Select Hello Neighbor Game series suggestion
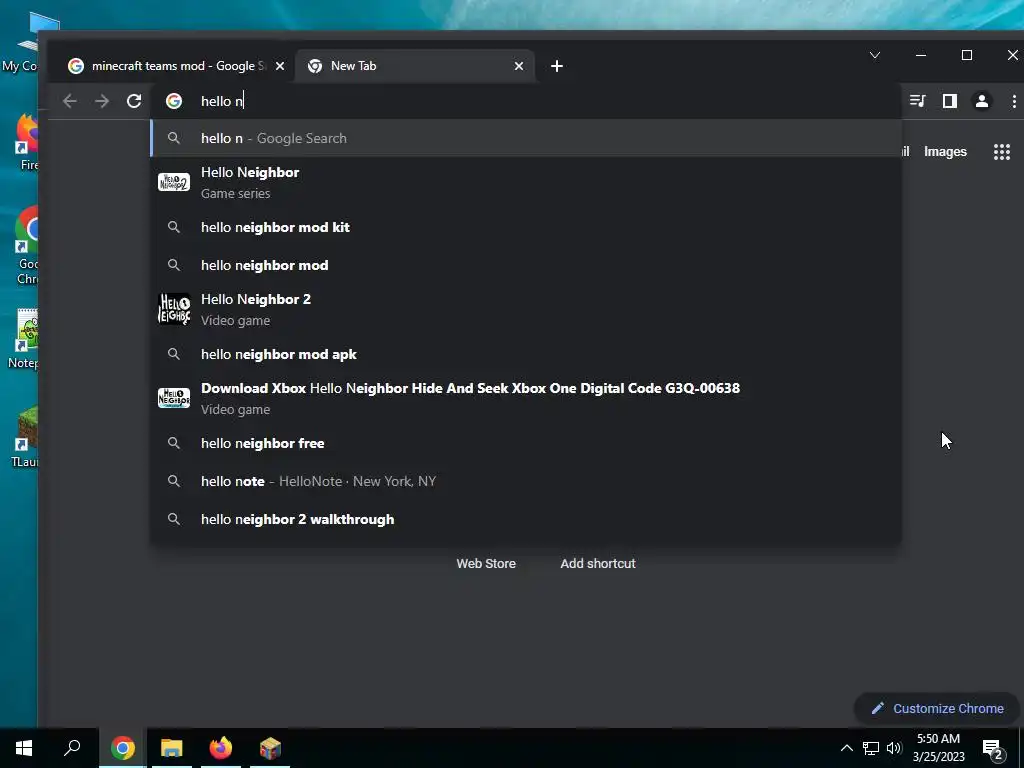The width and height of the screenshot is (1024, 768). [526, 182]
